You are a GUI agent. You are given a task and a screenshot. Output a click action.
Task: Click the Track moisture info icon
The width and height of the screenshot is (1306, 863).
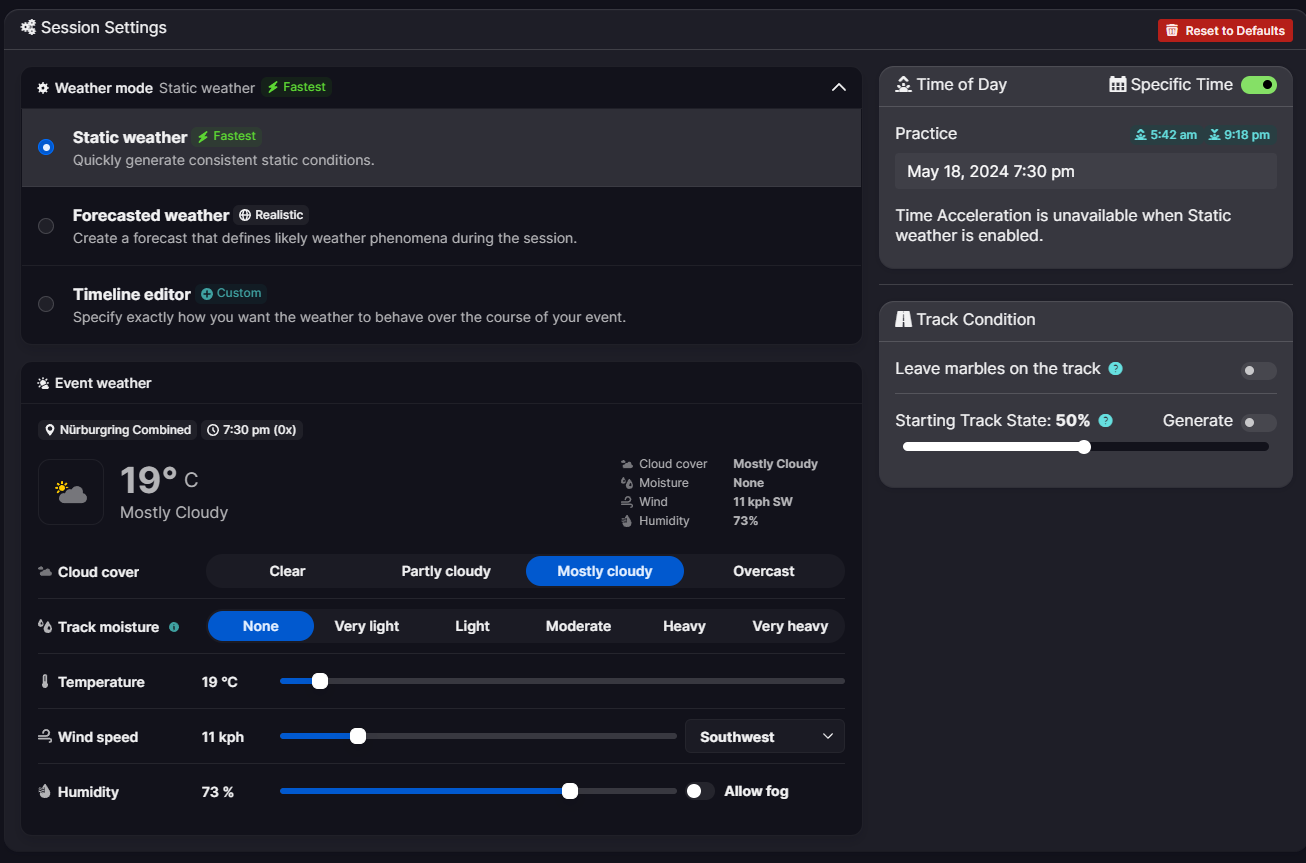174,627
